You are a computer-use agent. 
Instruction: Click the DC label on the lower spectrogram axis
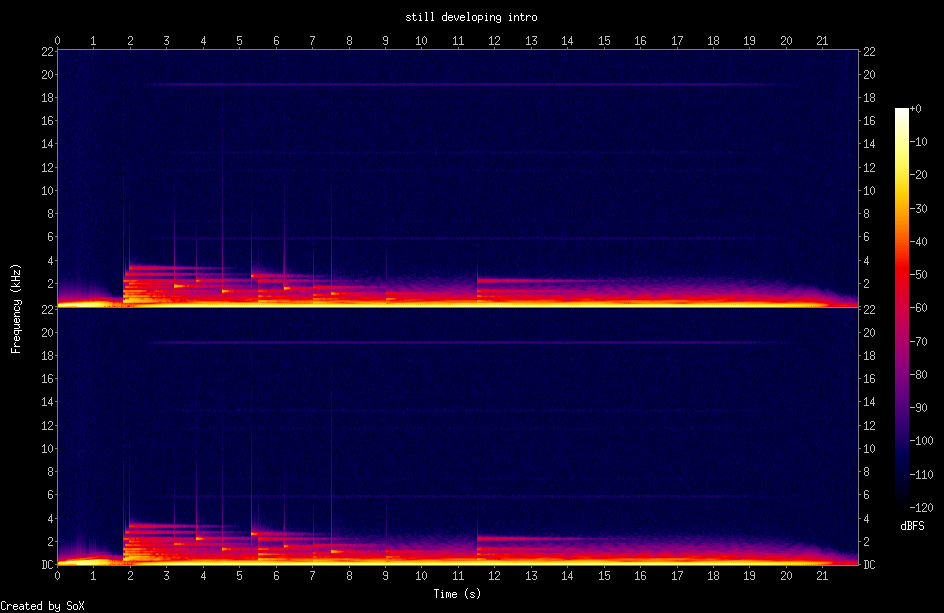(x=46, y=565)
